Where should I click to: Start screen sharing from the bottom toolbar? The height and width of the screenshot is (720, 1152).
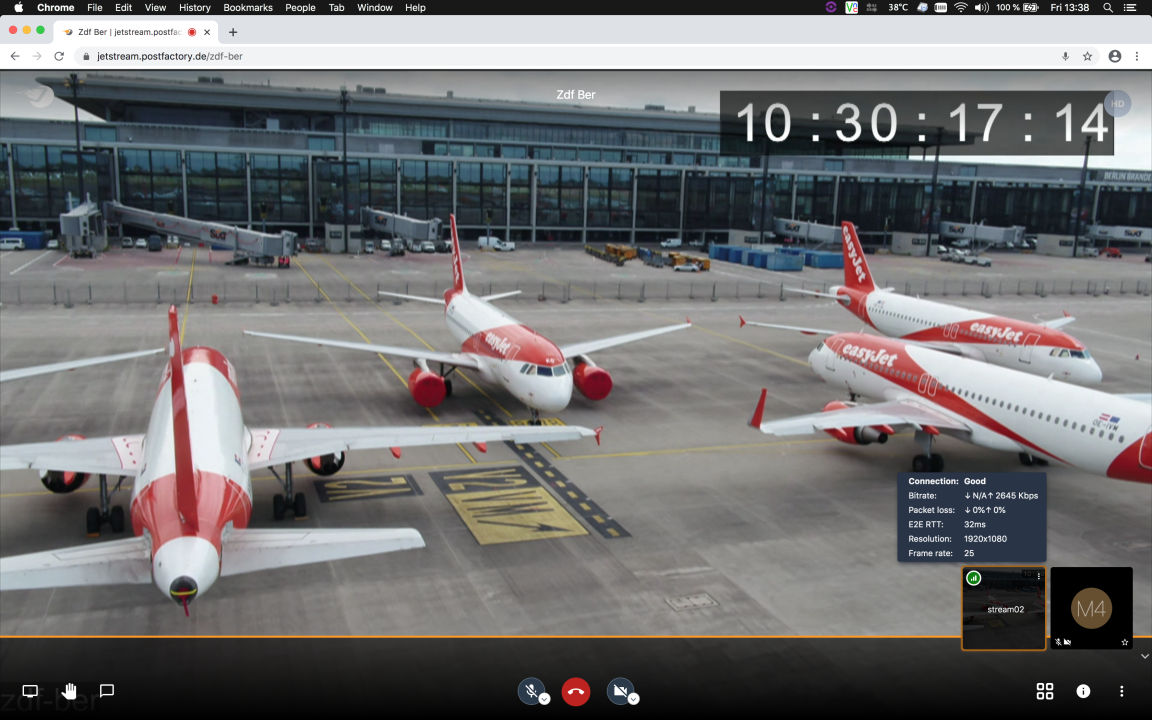tap(30, 691)
